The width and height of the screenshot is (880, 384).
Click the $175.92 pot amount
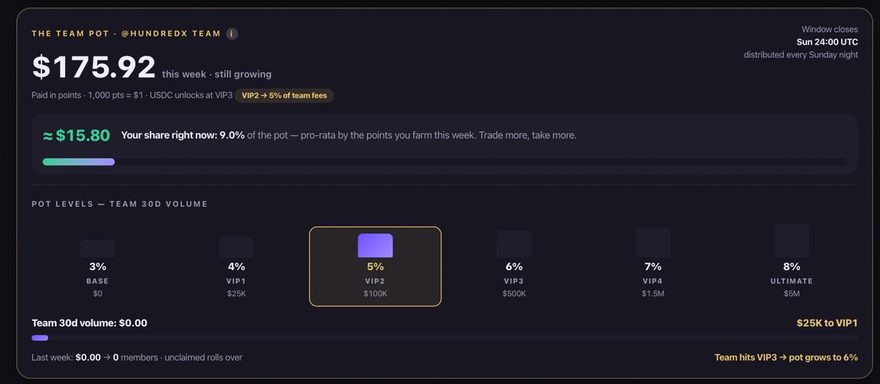94,67
